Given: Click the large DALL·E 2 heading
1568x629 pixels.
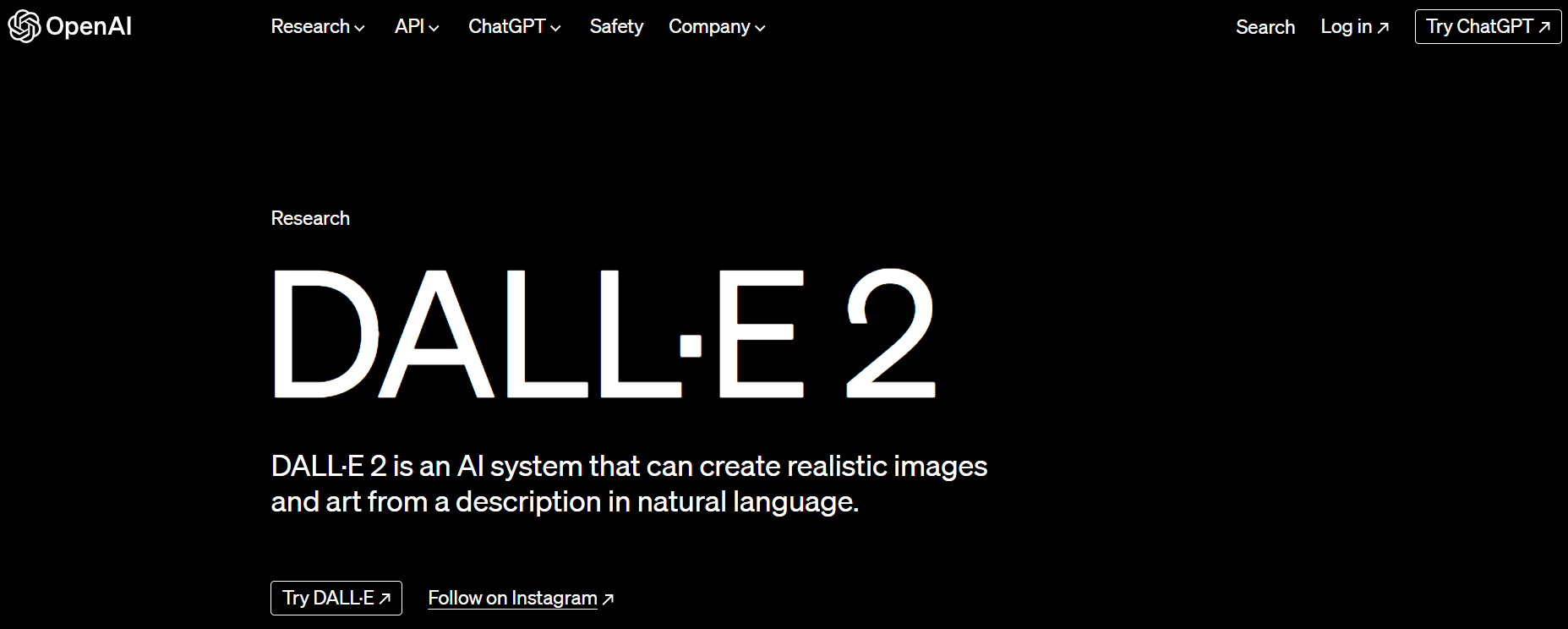Looking at the screenshot, I should [x=604, y=333].
